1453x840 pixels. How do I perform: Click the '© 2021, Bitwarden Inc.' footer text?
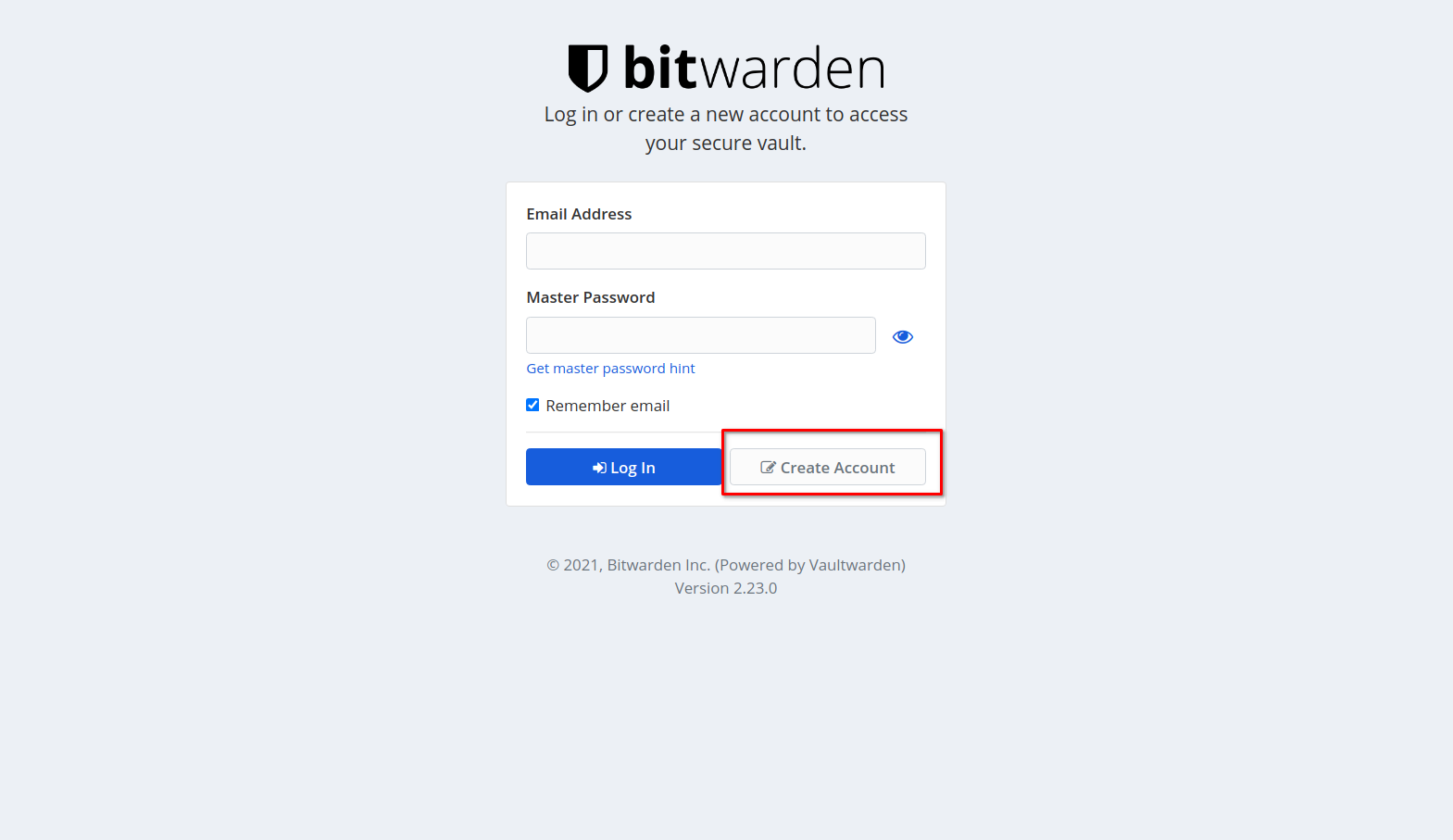(628, 565)
